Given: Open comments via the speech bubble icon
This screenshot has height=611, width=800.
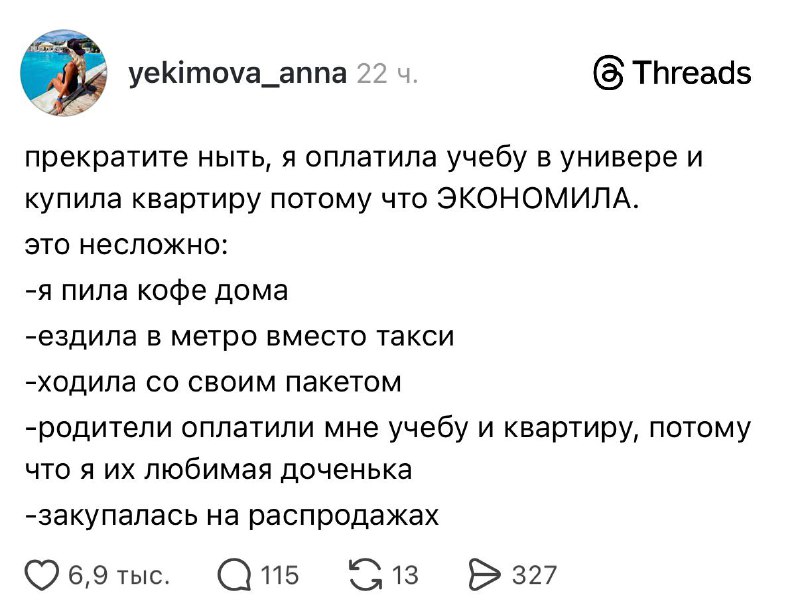Looking at the screenshot, I should click(x=232, y=576).
